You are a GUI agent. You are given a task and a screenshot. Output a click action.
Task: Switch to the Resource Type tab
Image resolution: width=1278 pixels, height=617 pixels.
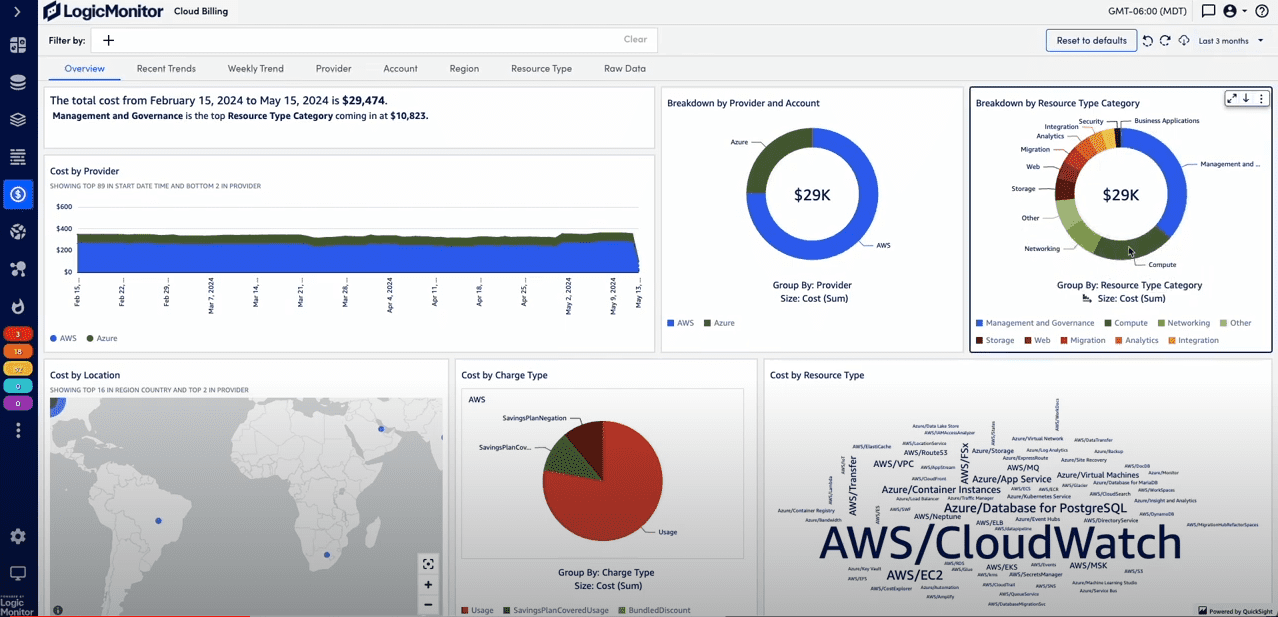point(541,69)
